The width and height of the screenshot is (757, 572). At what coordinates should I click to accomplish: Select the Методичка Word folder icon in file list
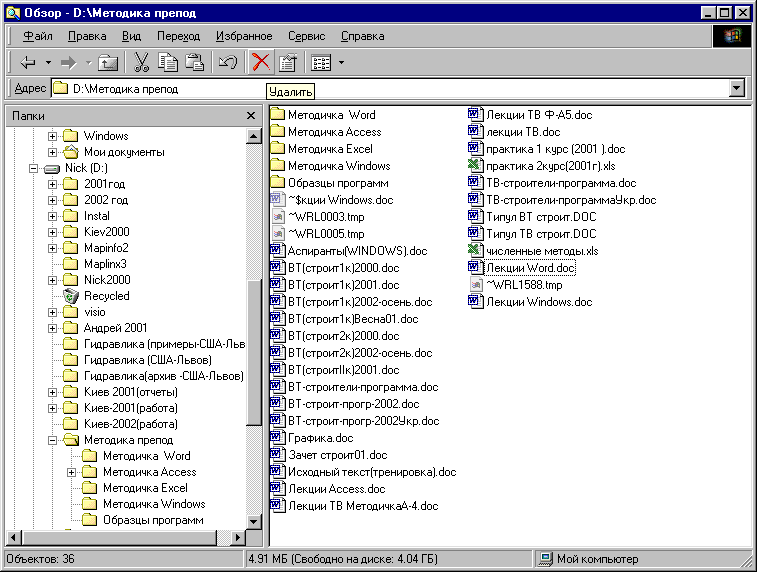pyautogui.click(x=277, y=114)
